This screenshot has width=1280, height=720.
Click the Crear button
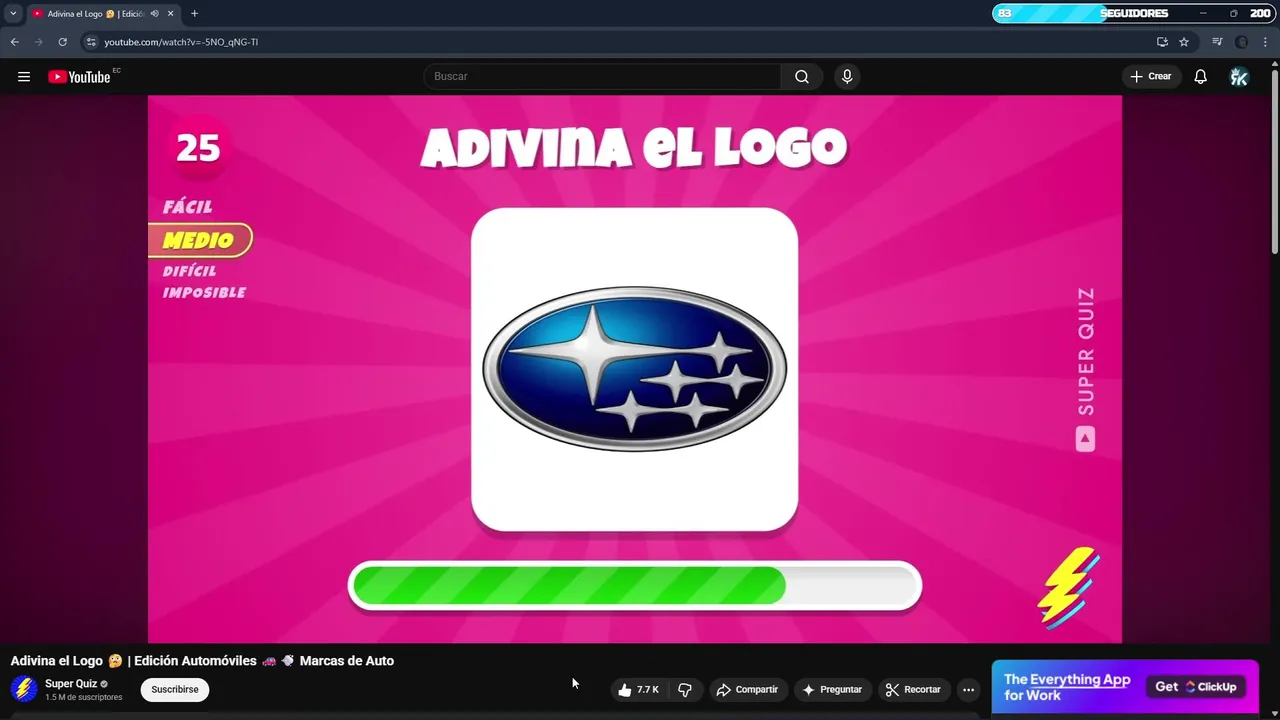pos(1151,77)
